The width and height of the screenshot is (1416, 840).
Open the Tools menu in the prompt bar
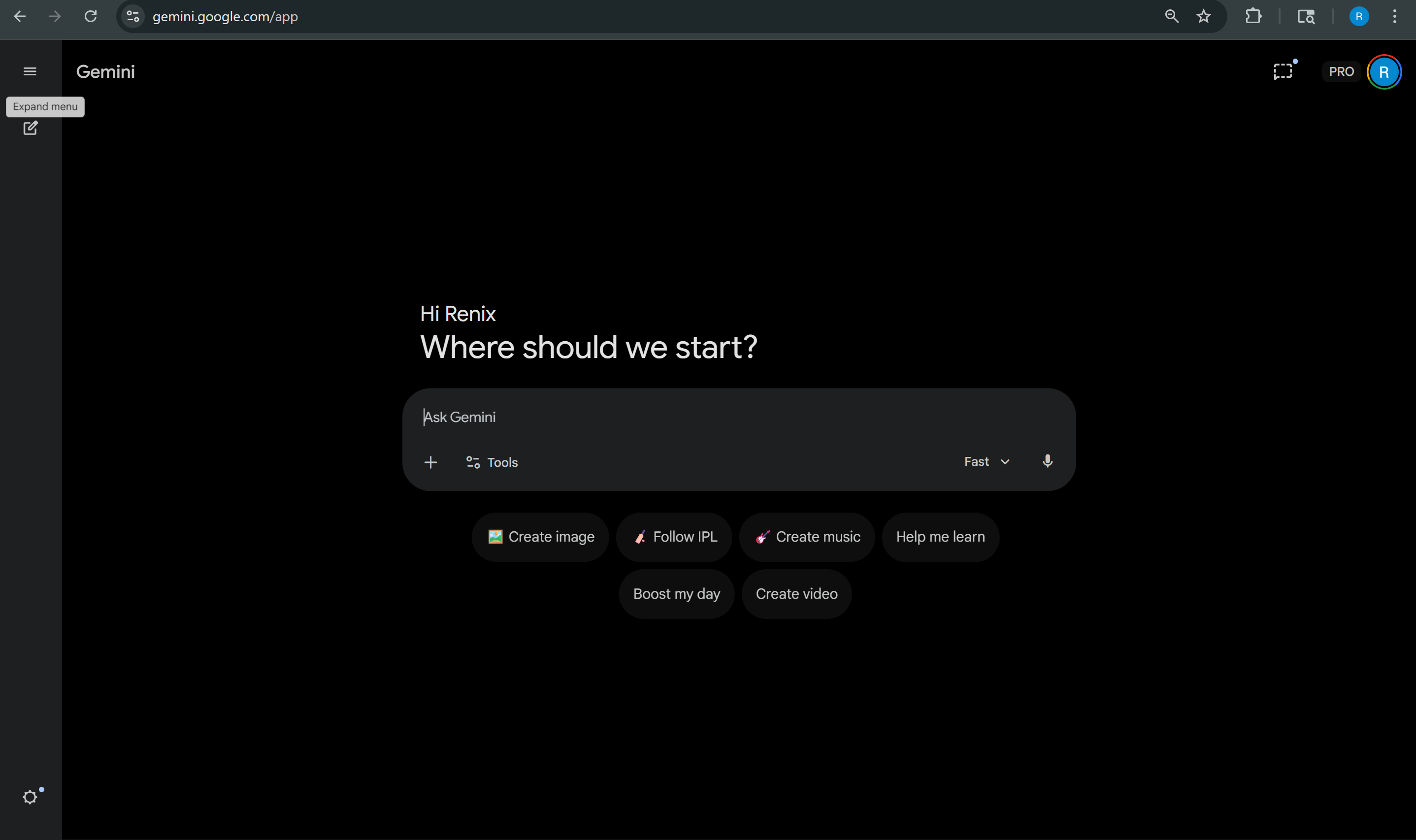pyautogui.click(x=492, y=462)
